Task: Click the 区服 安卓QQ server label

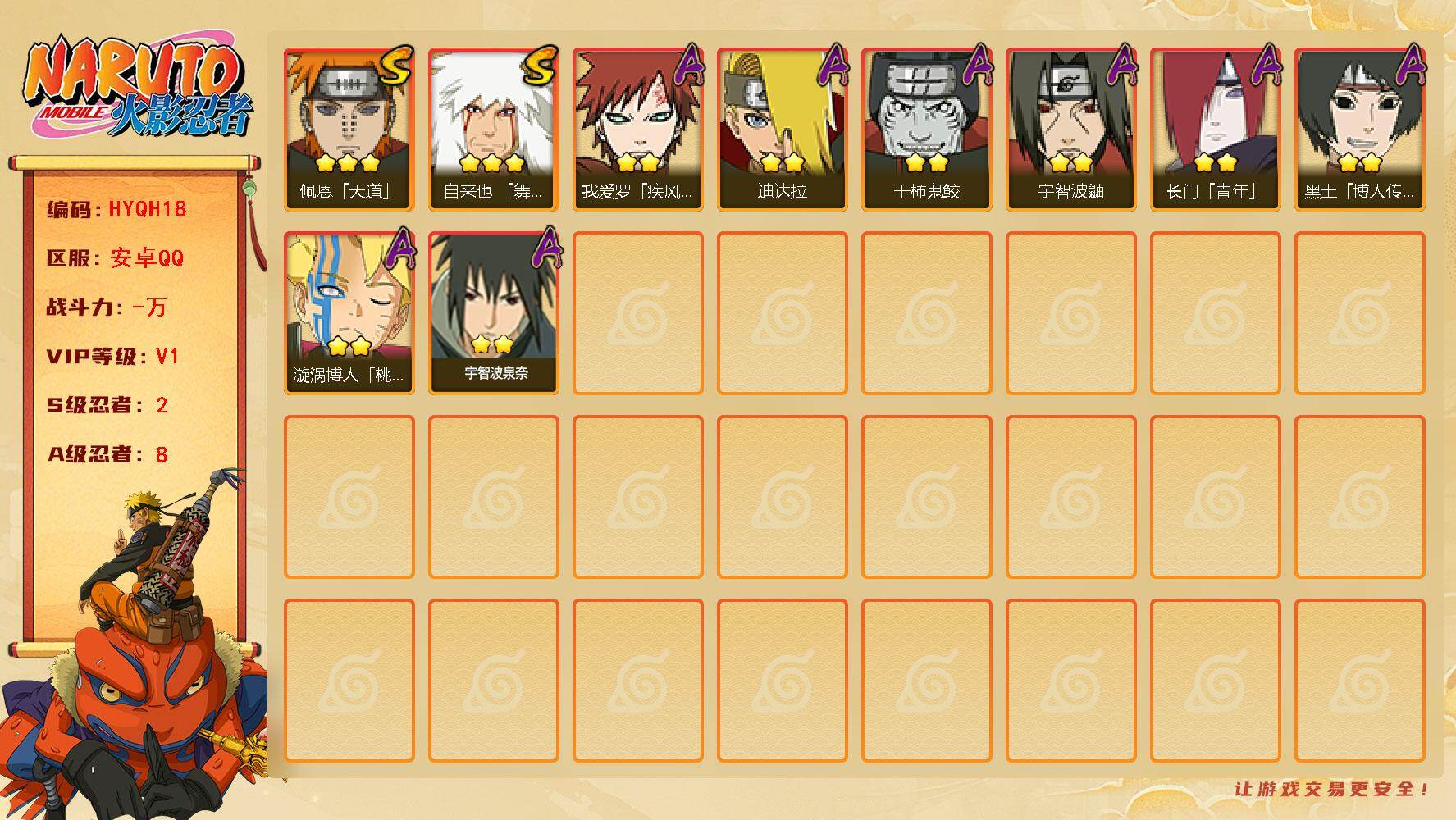Action: (115, 258)
